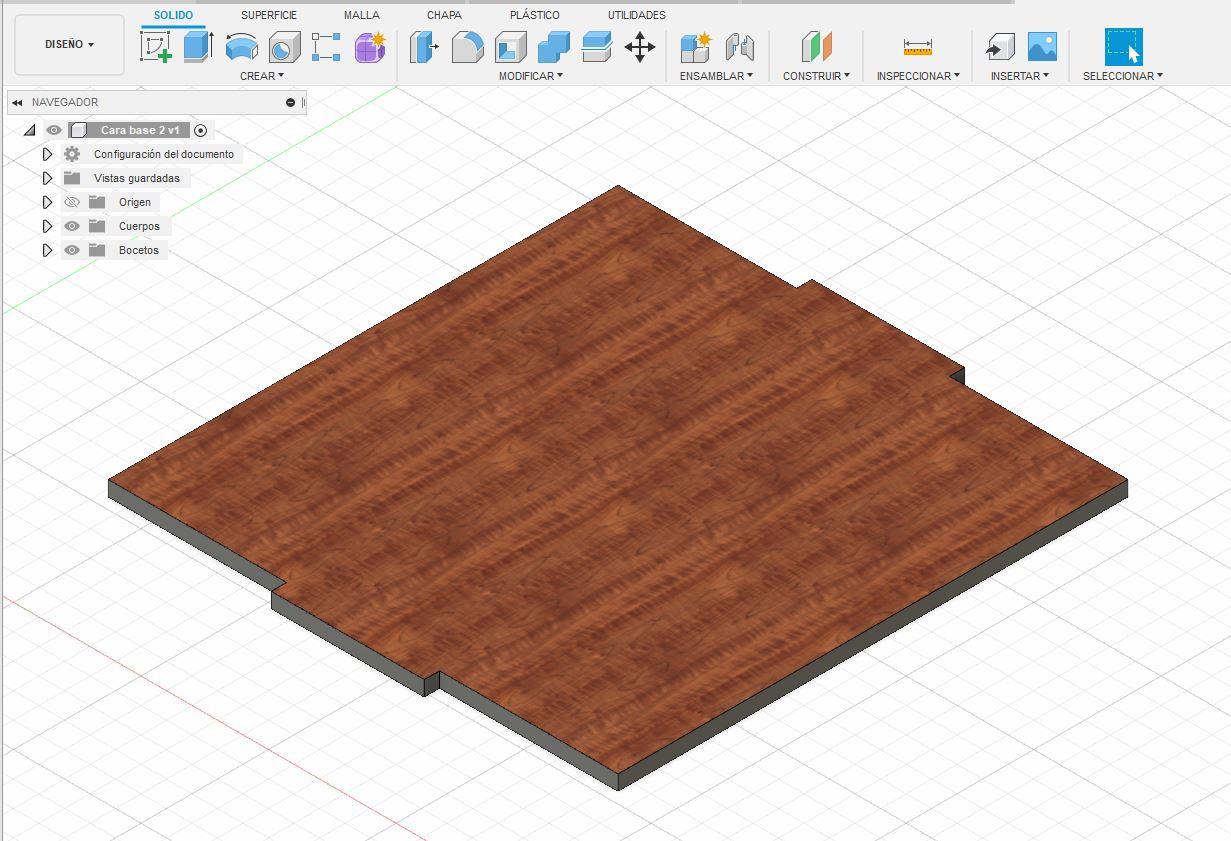Screen dimensions: 1231x841
Task: Select the Hole tool
Action: [x=284, y=47]
